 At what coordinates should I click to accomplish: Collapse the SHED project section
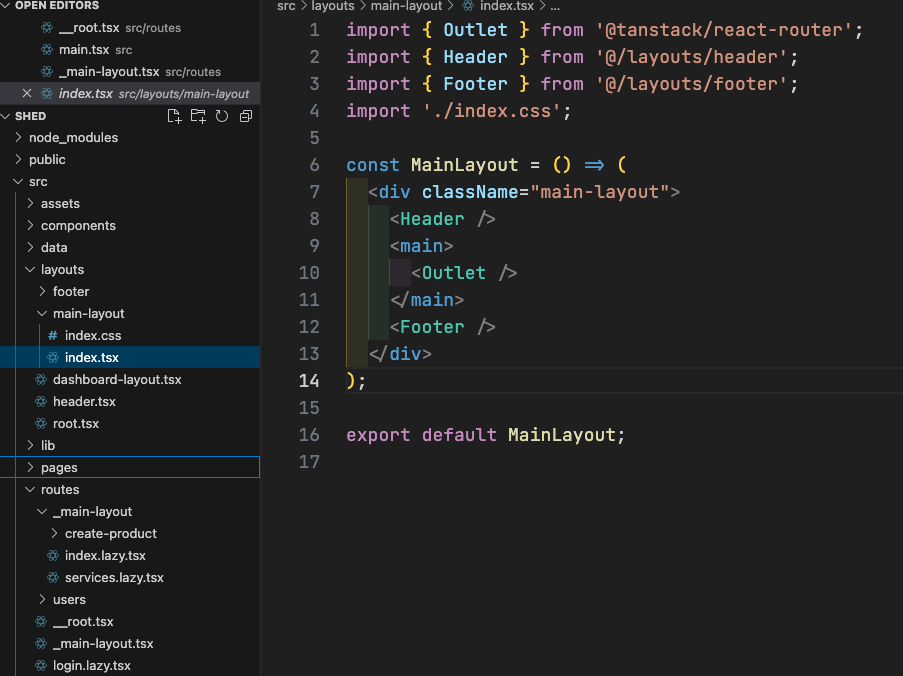pyautogui.click(x=6, y=116)
